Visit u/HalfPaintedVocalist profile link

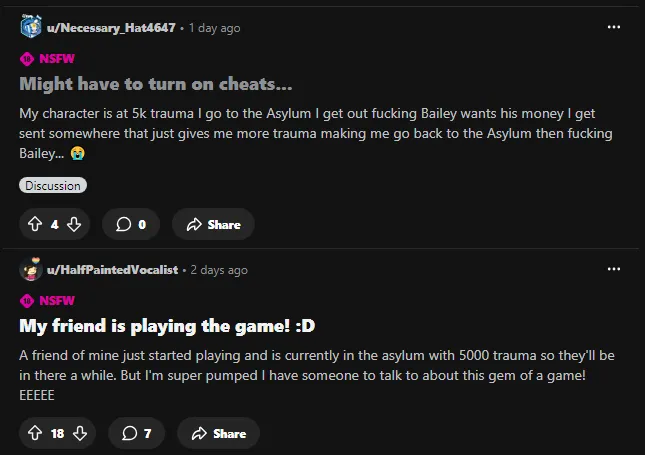click(x=112, y=270)
